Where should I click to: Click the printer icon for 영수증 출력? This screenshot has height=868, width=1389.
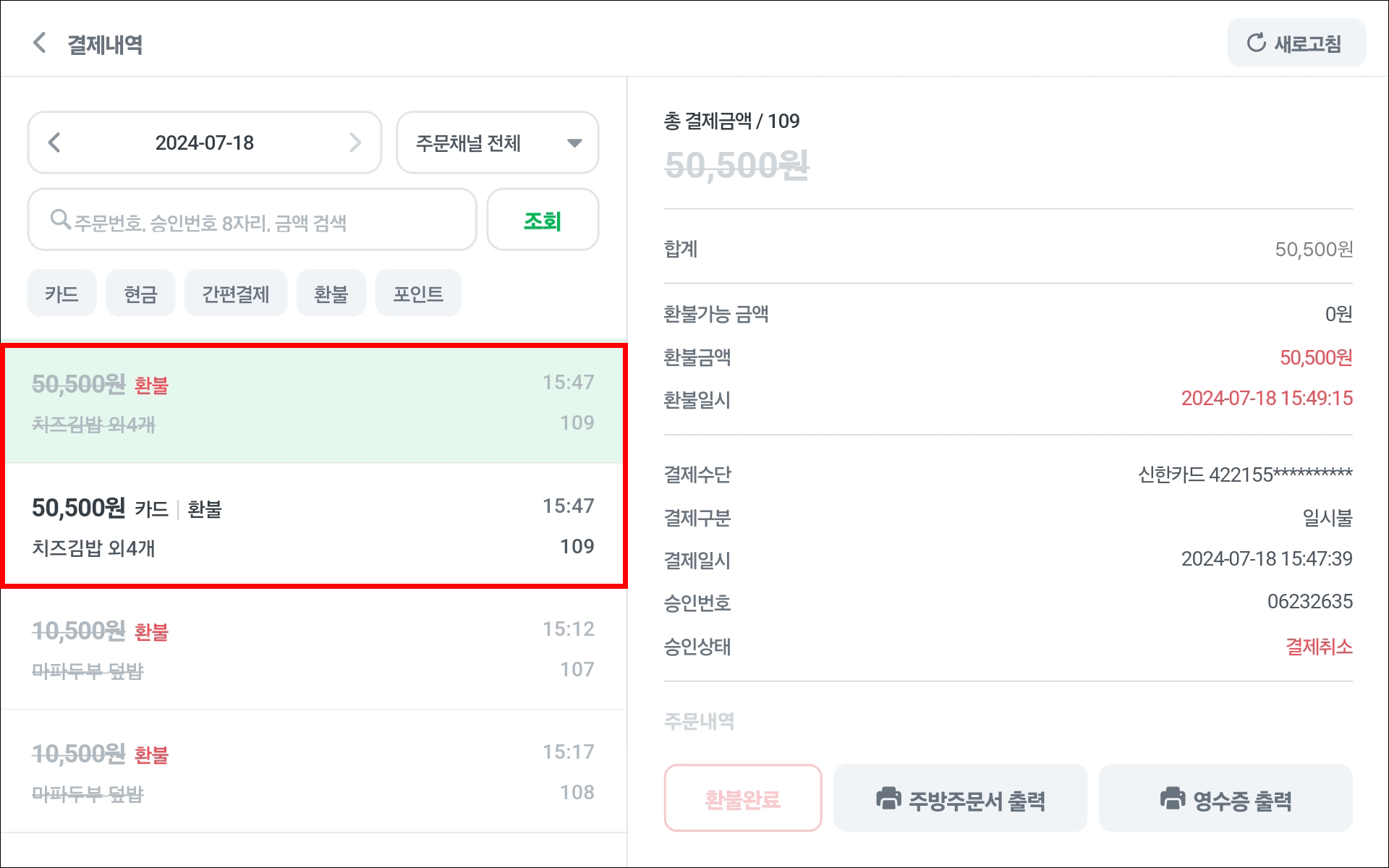coord(1173,799)
